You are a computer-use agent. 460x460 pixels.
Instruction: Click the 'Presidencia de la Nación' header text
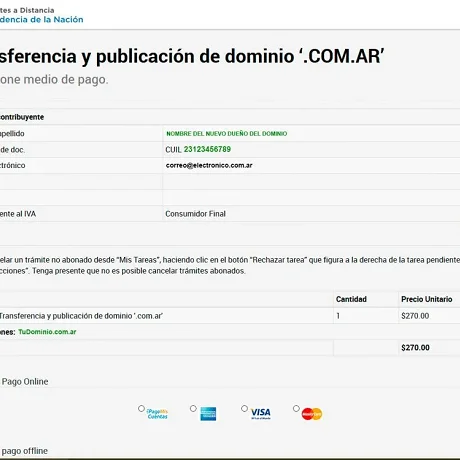click(x=41, y=20)
